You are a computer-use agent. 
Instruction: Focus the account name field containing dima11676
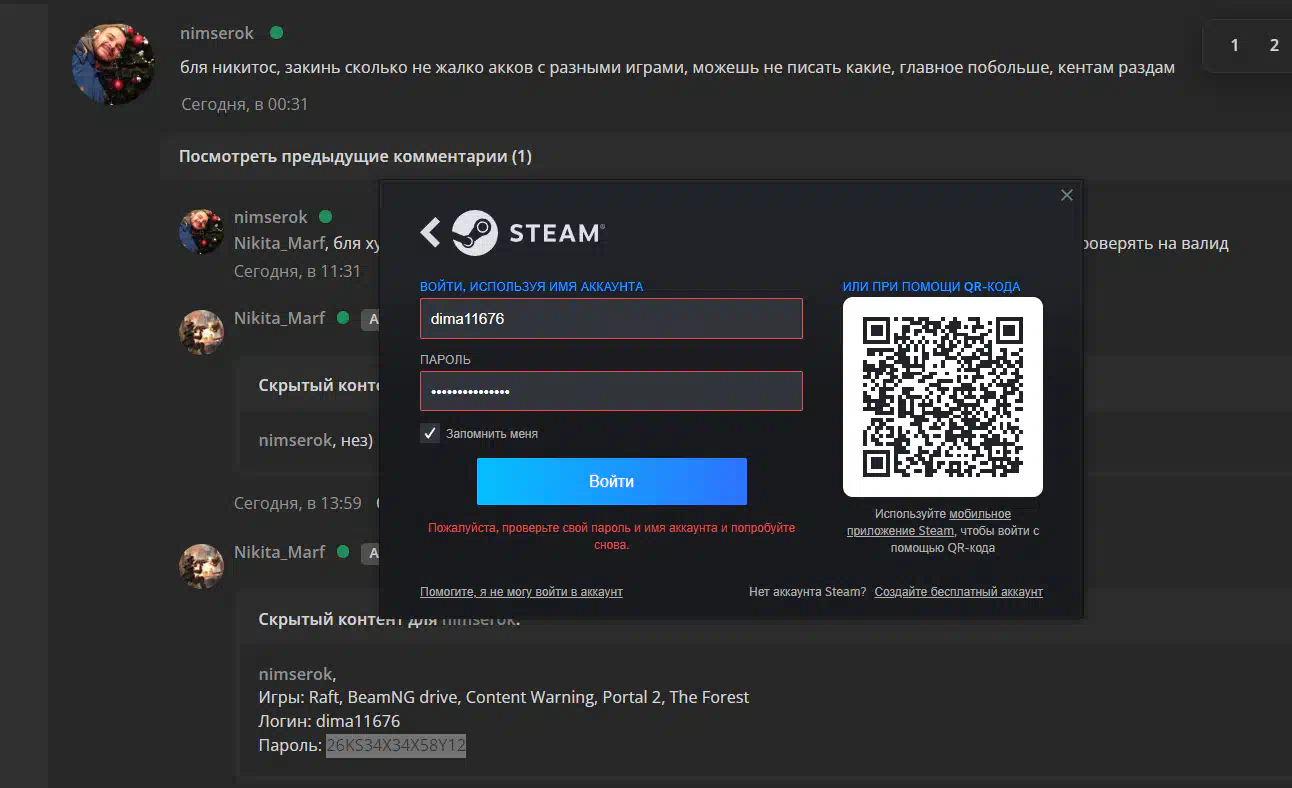611,318
